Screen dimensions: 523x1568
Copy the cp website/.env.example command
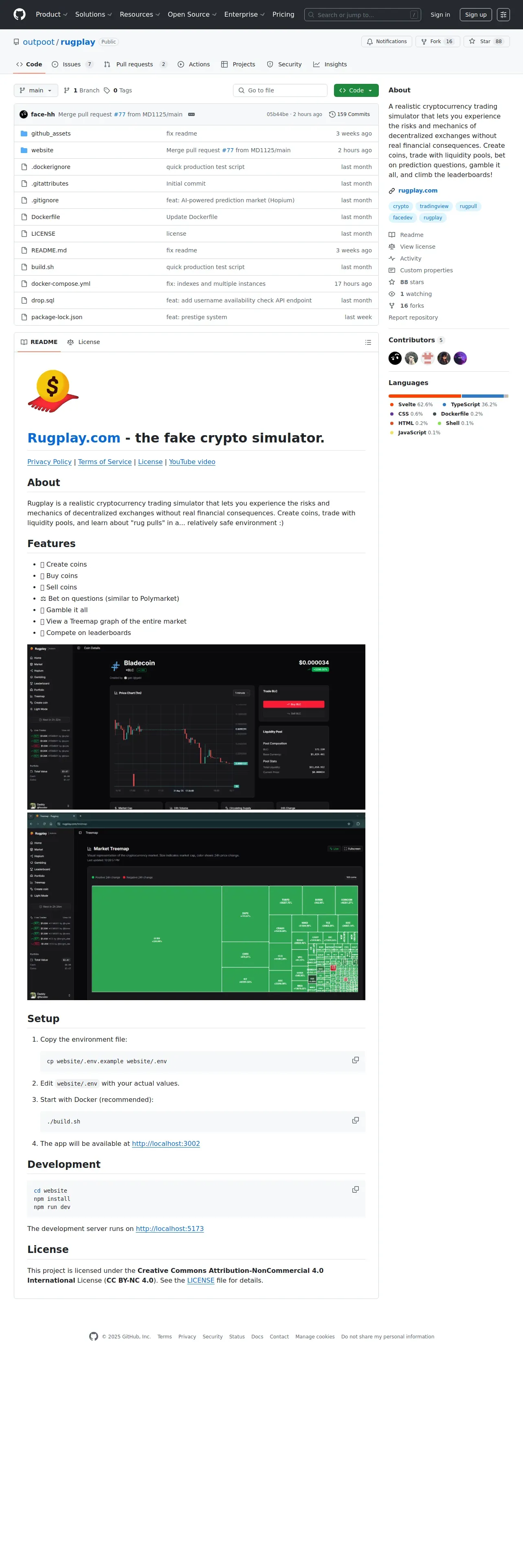click(x=356, y=1060)
